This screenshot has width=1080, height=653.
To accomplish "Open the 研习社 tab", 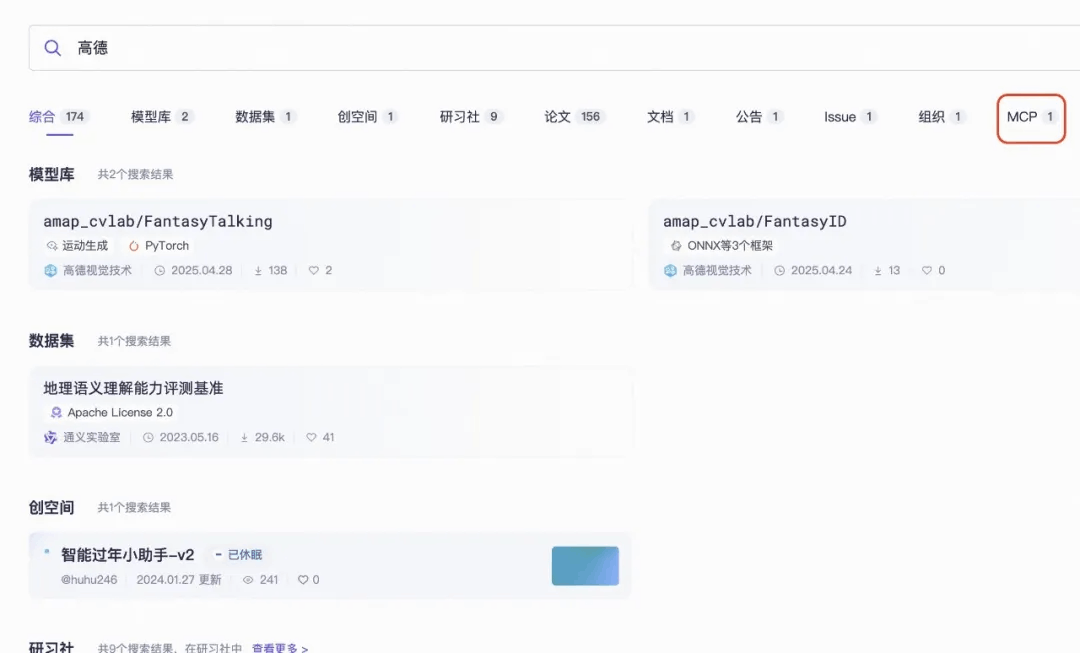I will (x=471, y=116).
